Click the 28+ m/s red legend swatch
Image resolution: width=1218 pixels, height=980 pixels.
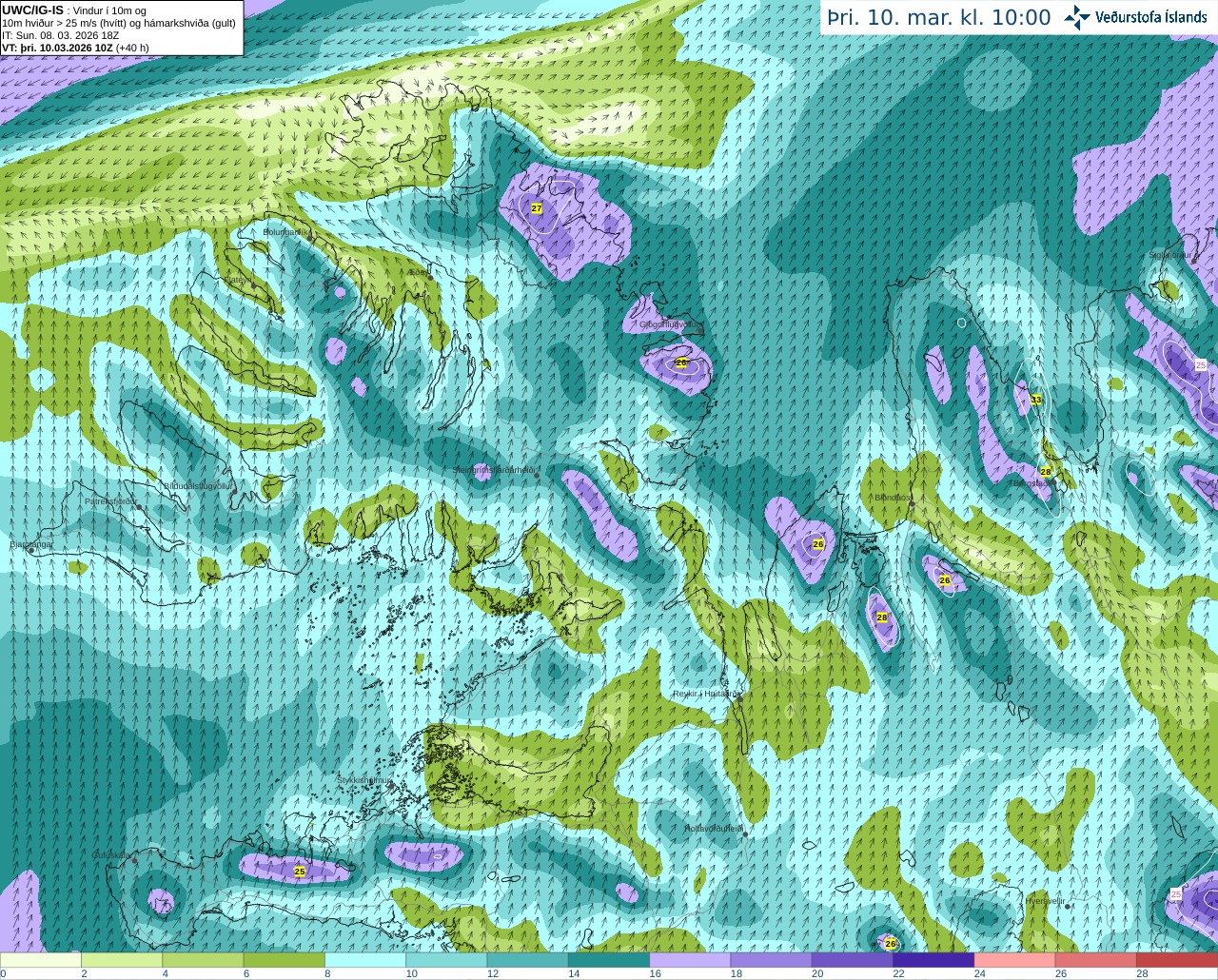pyautogui.click(x=1177, y=960)
